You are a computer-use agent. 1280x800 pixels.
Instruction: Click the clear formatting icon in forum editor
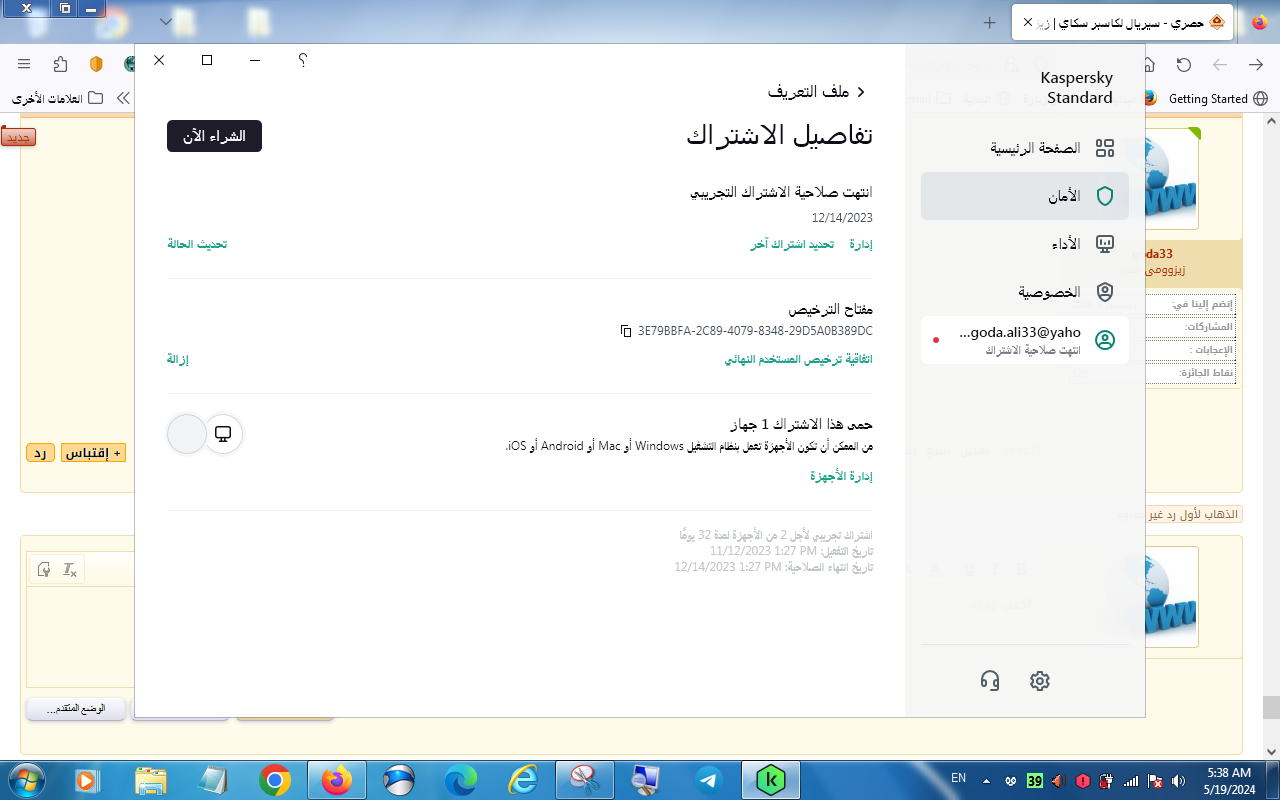(x=69, y=569)
